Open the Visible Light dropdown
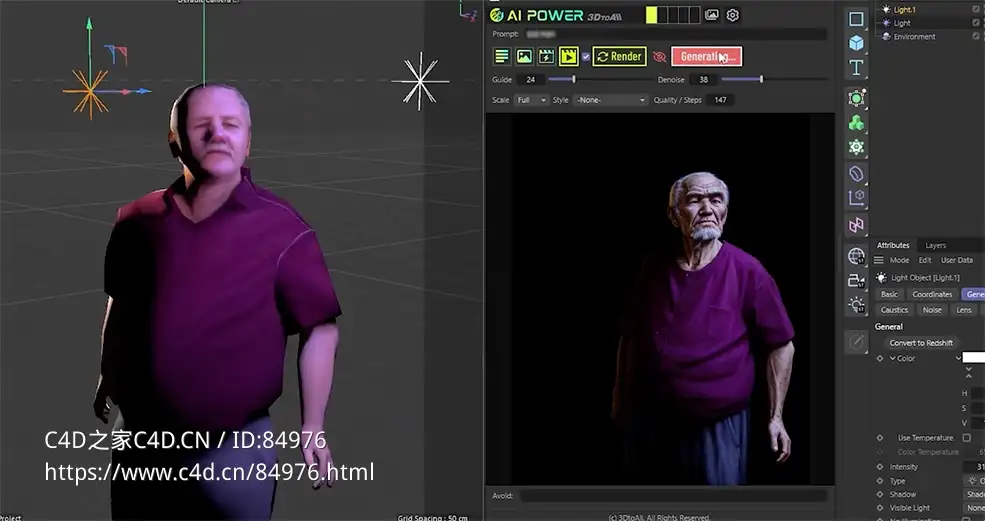This screenshot has height=521, width=985. [x=975, y=508]
